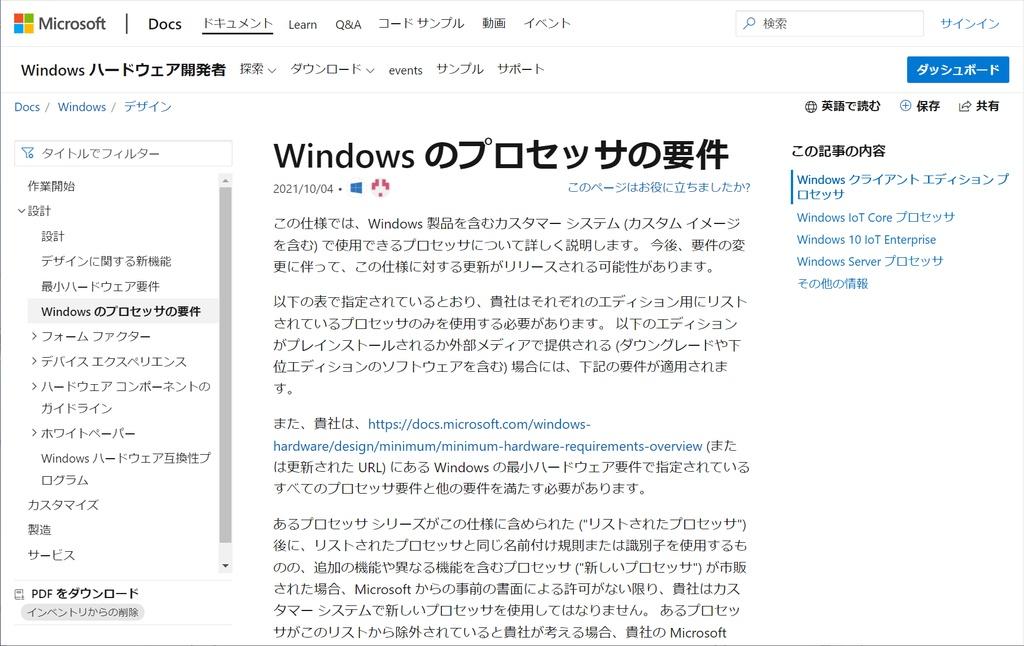Click the sidebar scroll down arrow
Screen dimensions: 1024x646
click(x=225, y=566)
